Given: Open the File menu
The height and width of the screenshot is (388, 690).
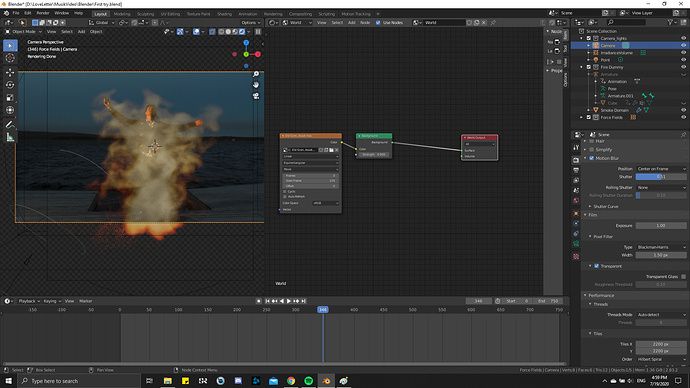Looking at the screenshot, I should (x=16, y=13).
